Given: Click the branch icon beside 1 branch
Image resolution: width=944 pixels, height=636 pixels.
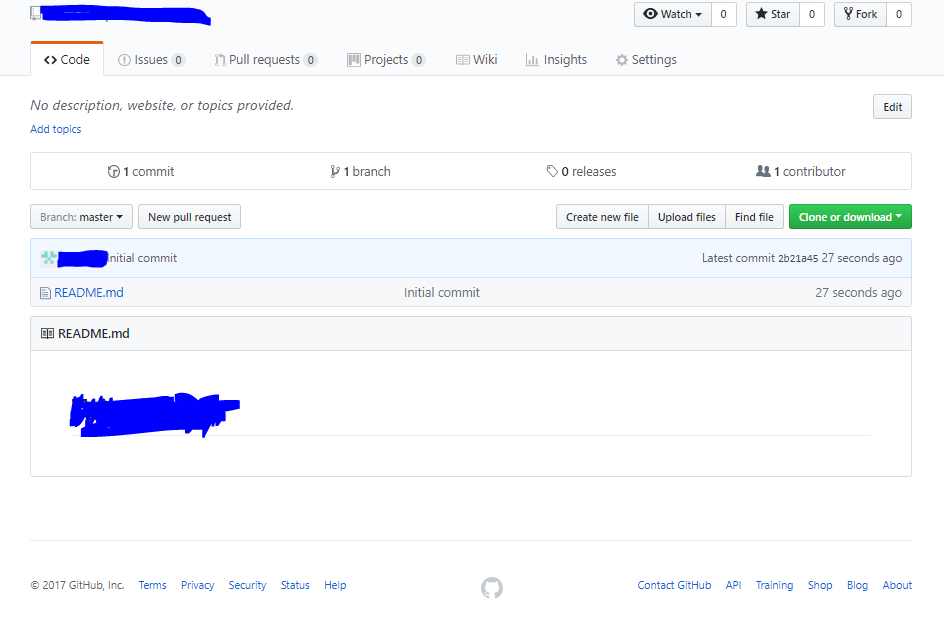Looking at the screenshot, I should click(335, 172).
